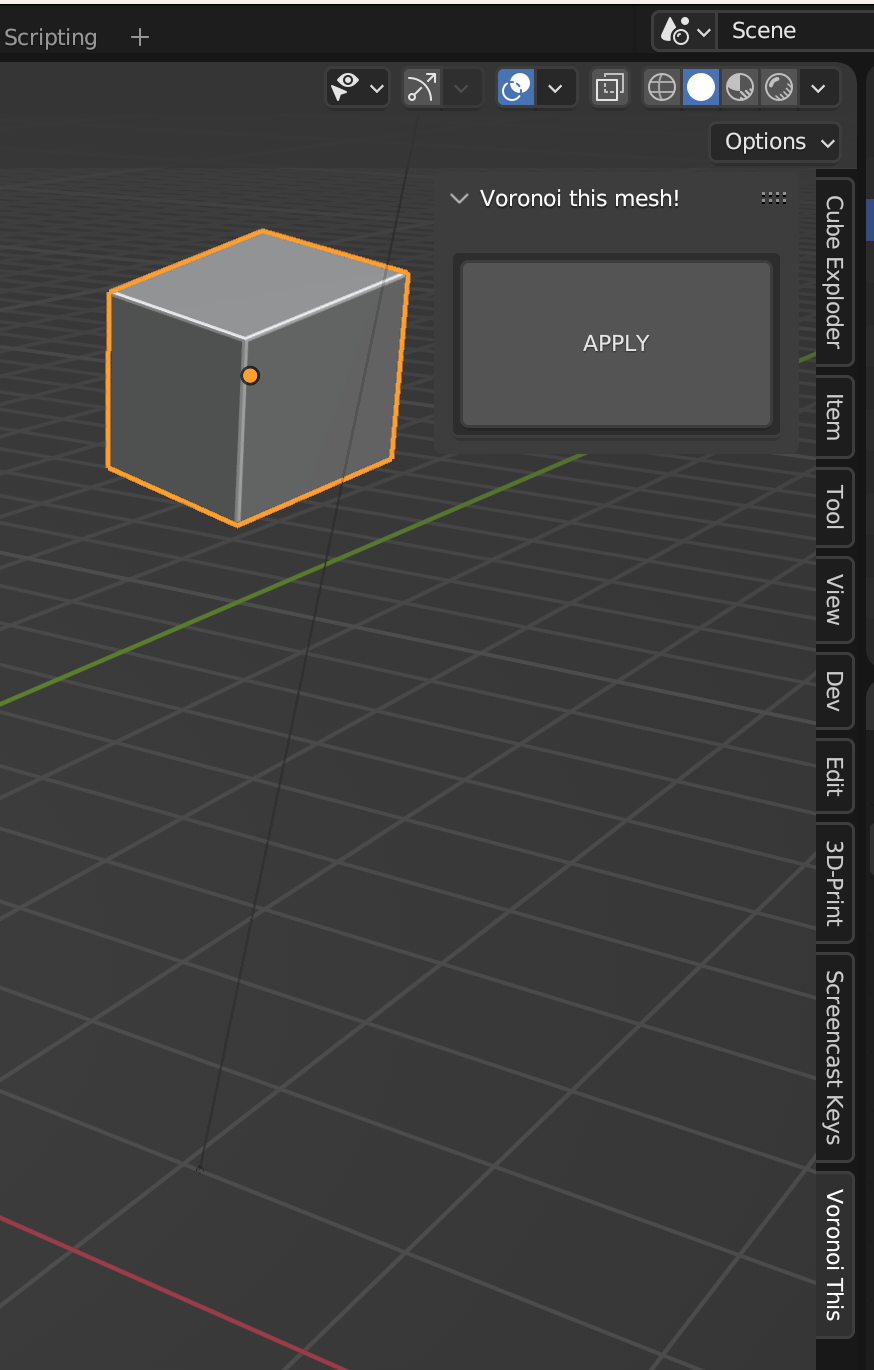Add a new workspace with the plus button
The height and width of the screenshot is (1370, 874).
point(140,37)
